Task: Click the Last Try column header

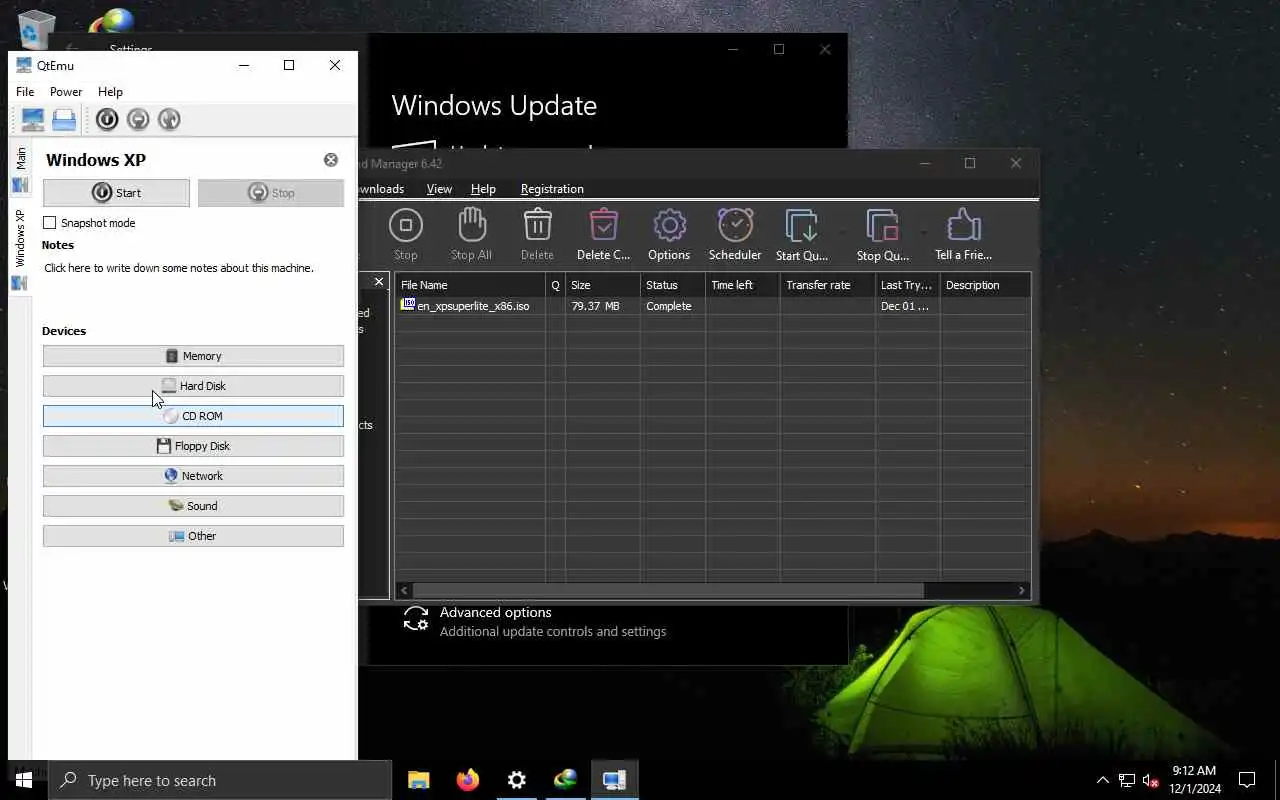Action: [x=908, y=285]
